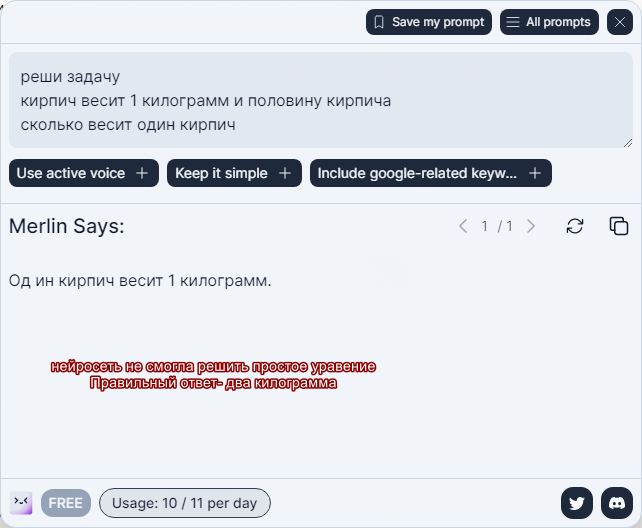Click the Save my prompt button
Image resolution: width=642 pixels, height=528 pixels.
pos(428,22)
